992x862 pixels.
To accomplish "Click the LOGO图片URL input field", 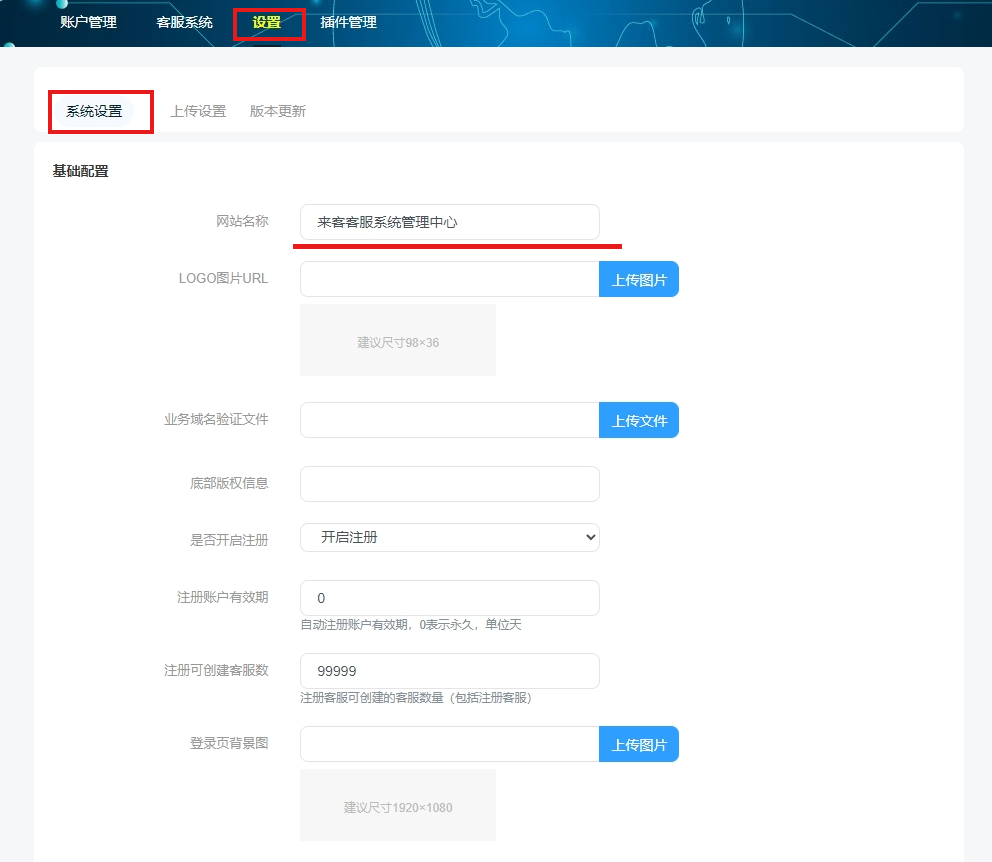I will (x=449, y=279).
